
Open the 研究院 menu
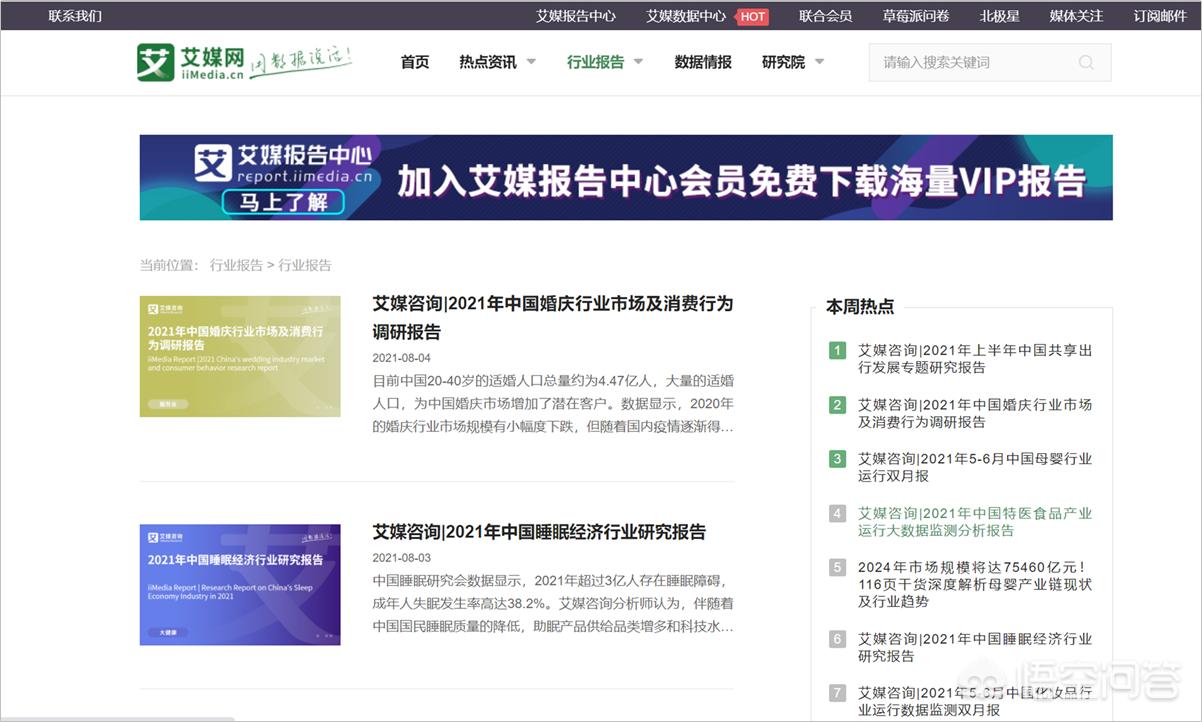(783, 62)
